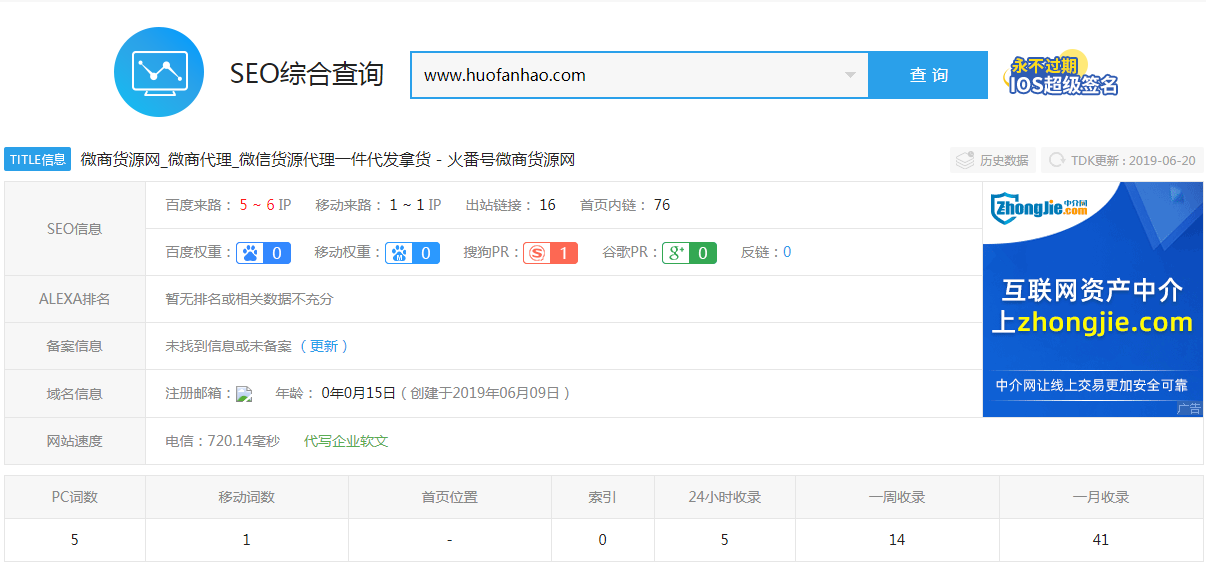
Task: Click 百度来路 5 ~ 6 IP value
Action: click(265, 205)
